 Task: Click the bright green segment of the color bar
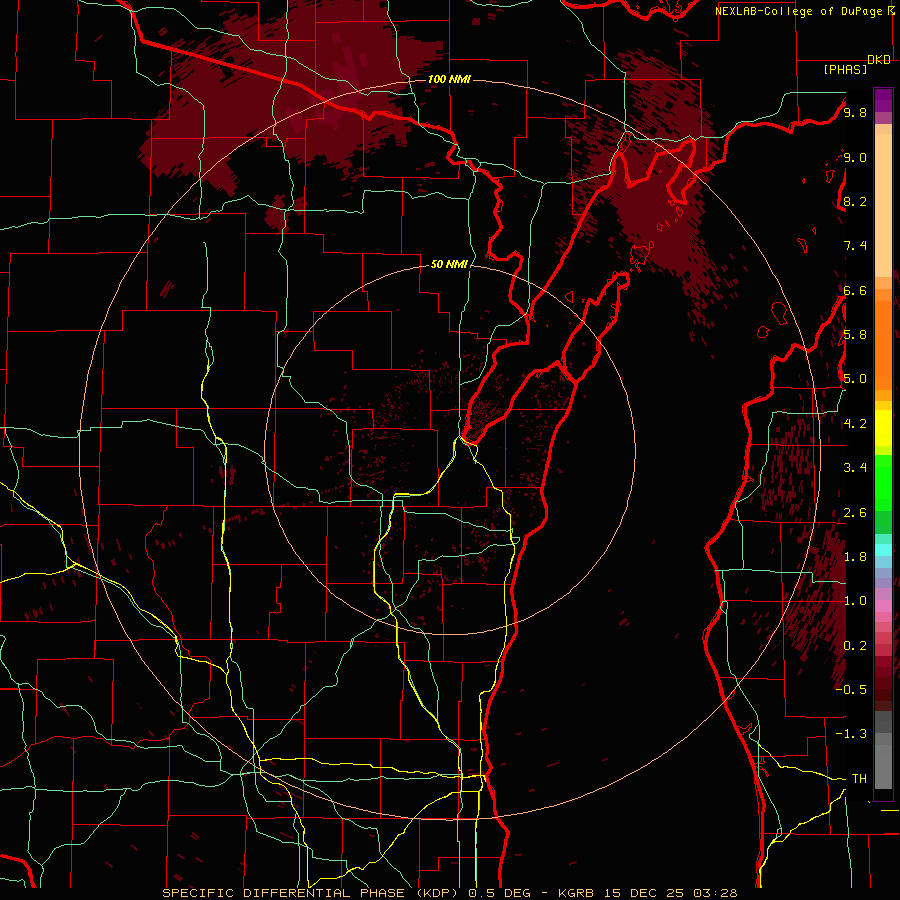click(x=883, y=482)
